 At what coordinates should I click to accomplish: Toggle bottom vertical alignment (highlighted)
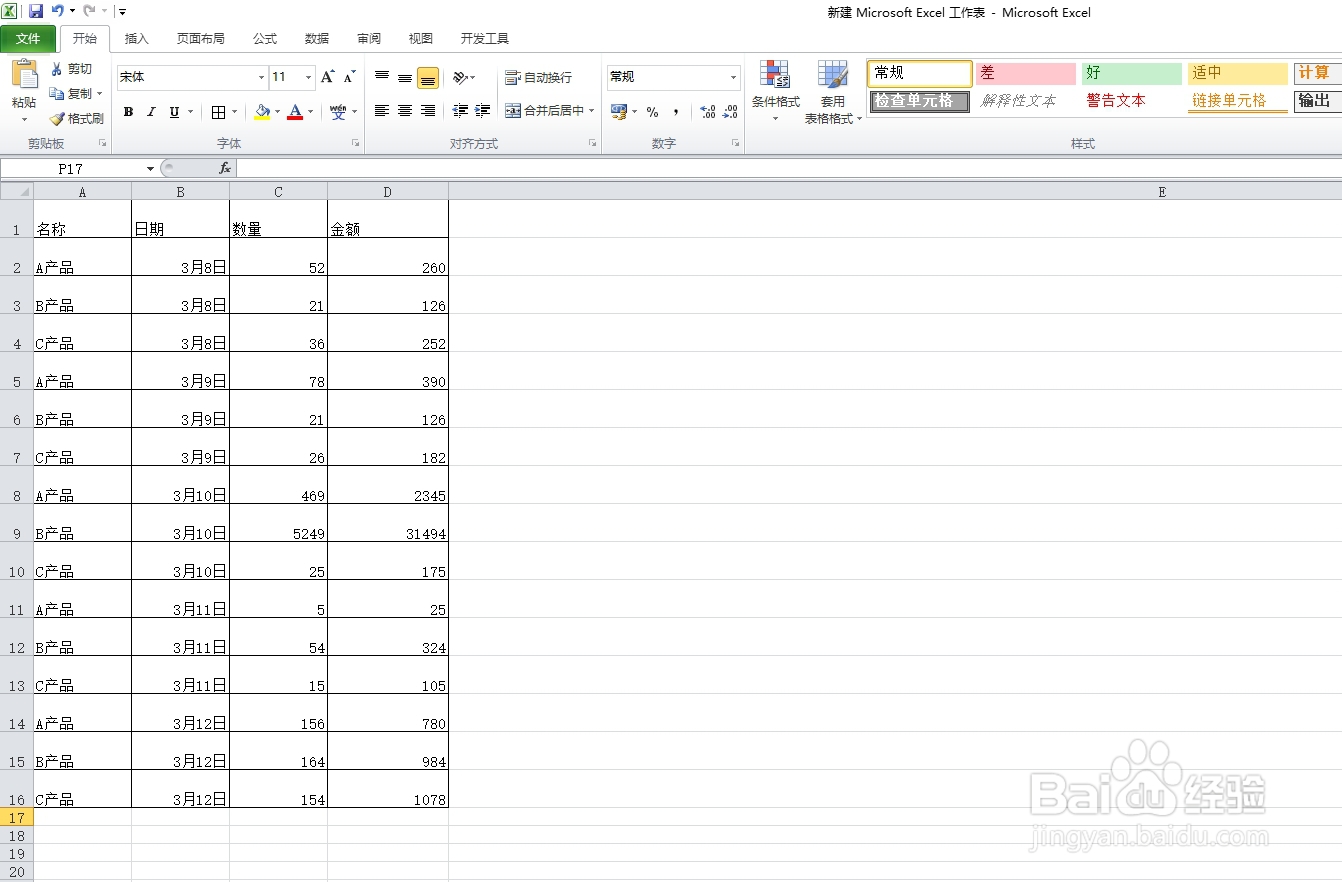(x=428, y=77)
